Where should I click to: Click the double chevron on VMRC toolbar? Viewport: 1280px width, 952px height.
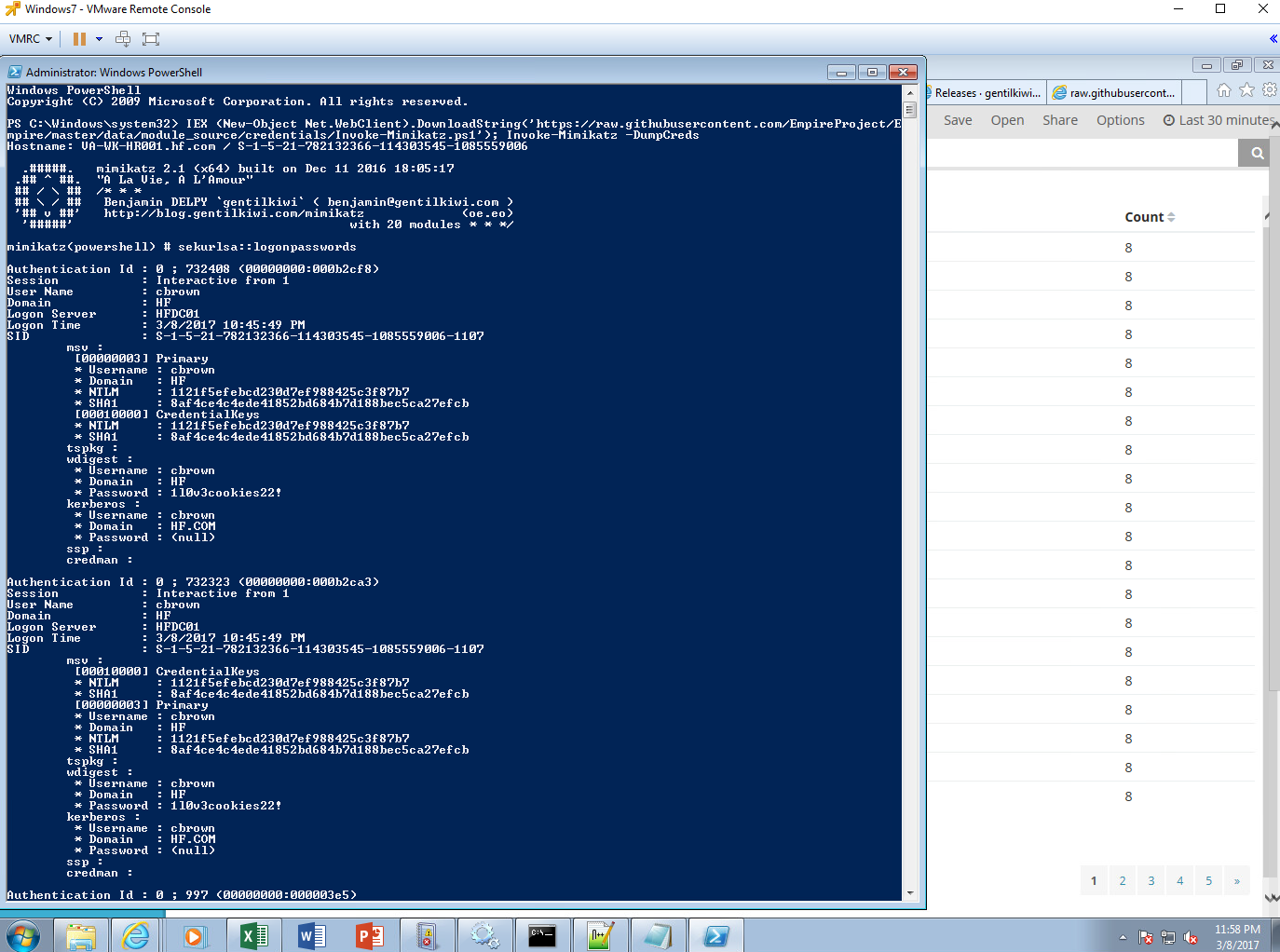[x=1273, y=39]
